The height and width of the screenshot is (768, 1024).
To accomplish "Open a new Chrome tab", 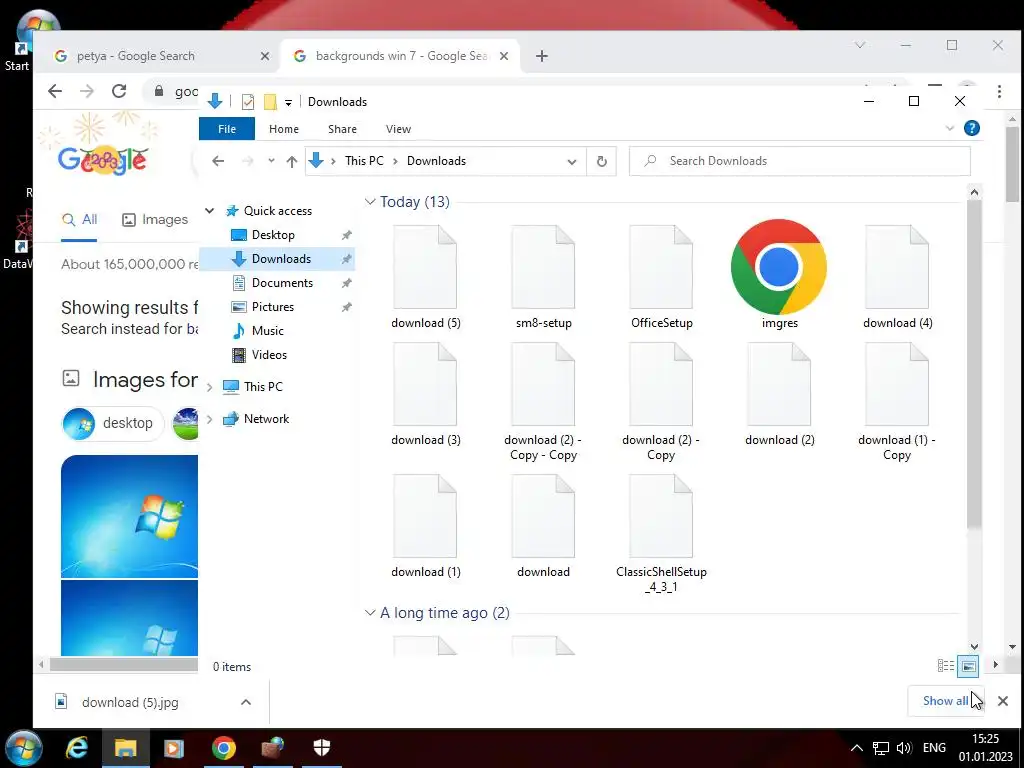I will pos(541,56).
